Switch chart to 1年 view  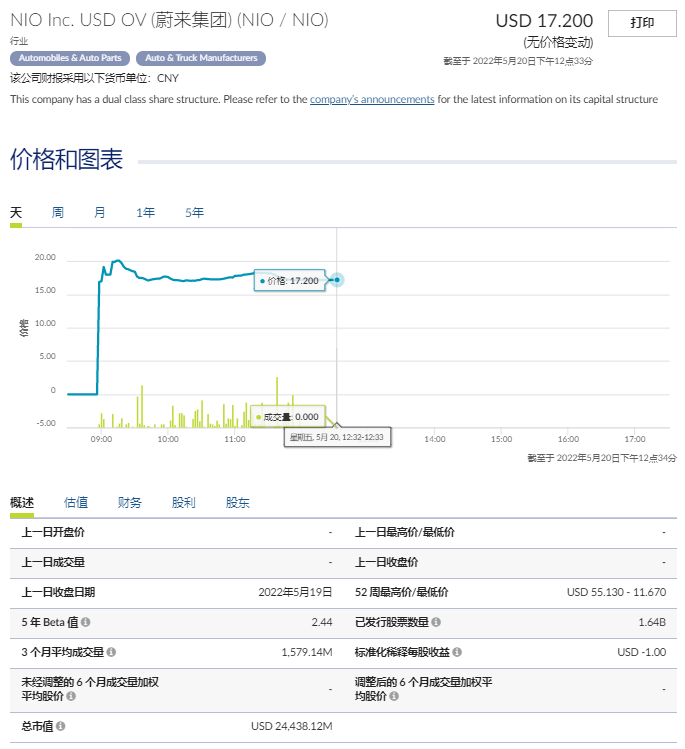(145, 212)
